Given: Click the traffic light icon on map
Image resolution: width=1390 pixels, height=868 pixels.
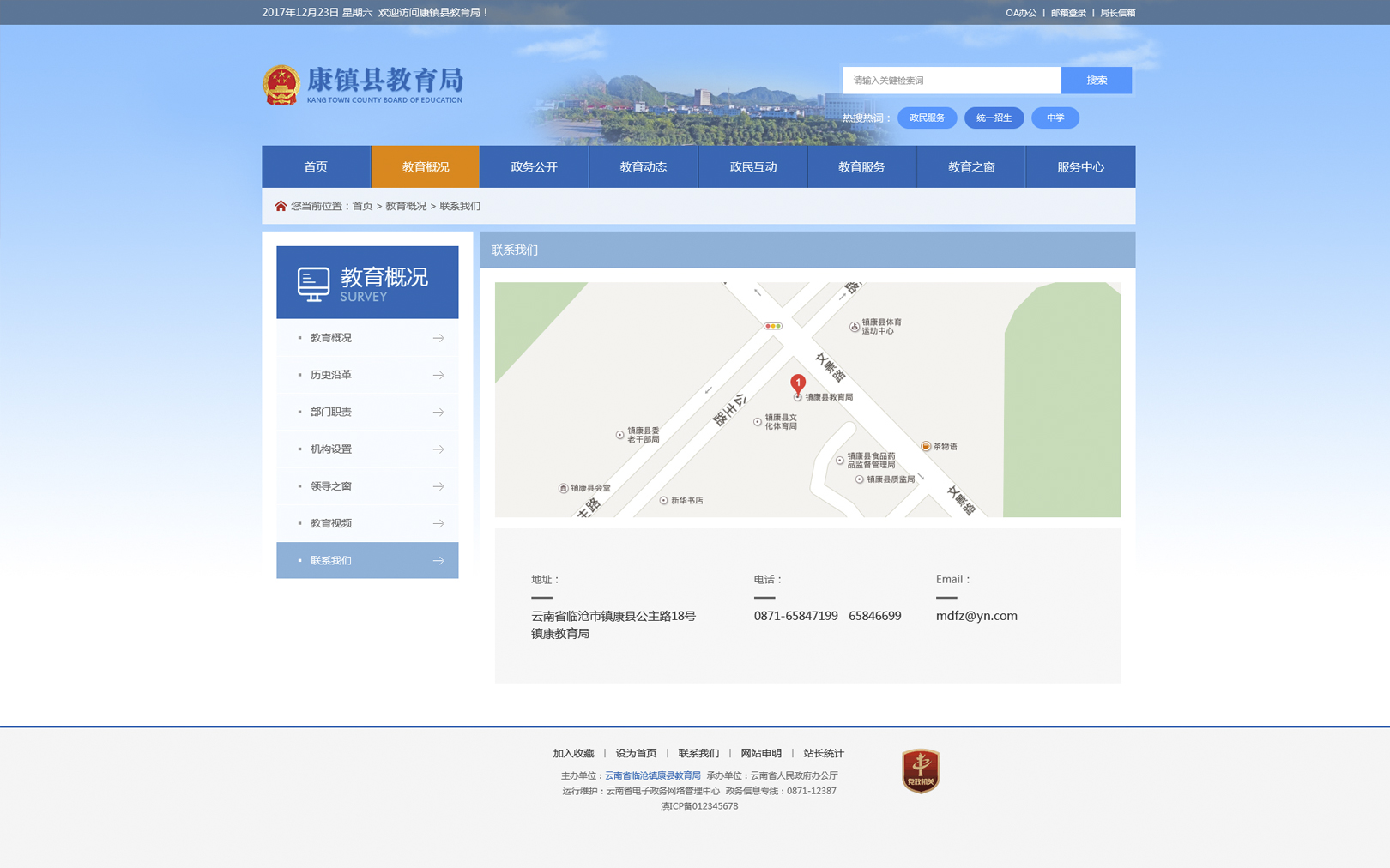Looking at the screenshot, I should coord(773,326).
